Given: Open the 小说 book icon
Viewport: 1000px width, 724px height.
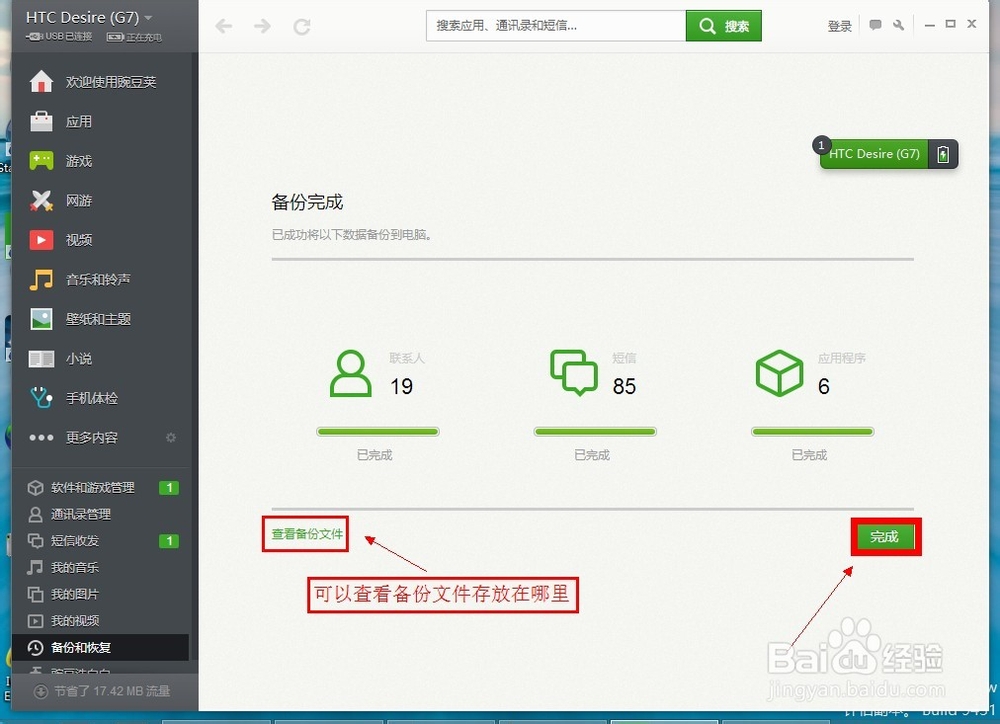Looking at the screenshot, I should [x=41, y=358].
